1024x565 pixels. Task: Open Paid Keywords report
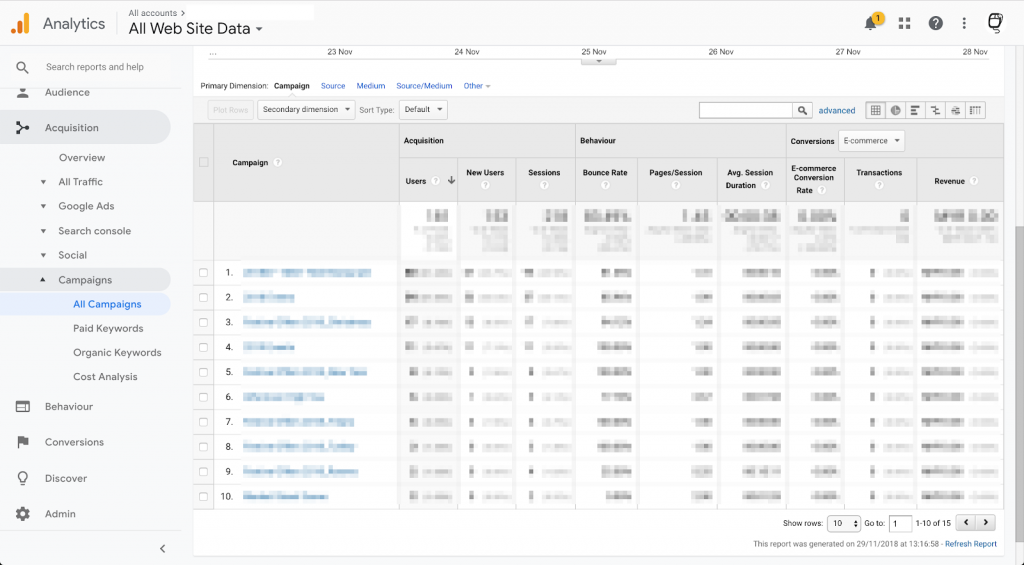point(108,329)
